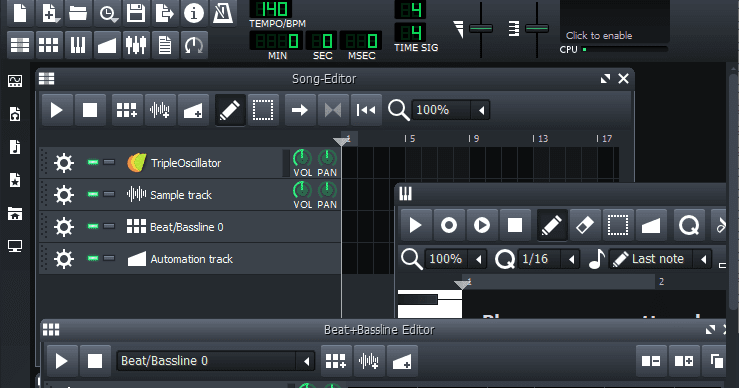
Task: Toggle loop points in Song-Editor
Action: (333, 110)
